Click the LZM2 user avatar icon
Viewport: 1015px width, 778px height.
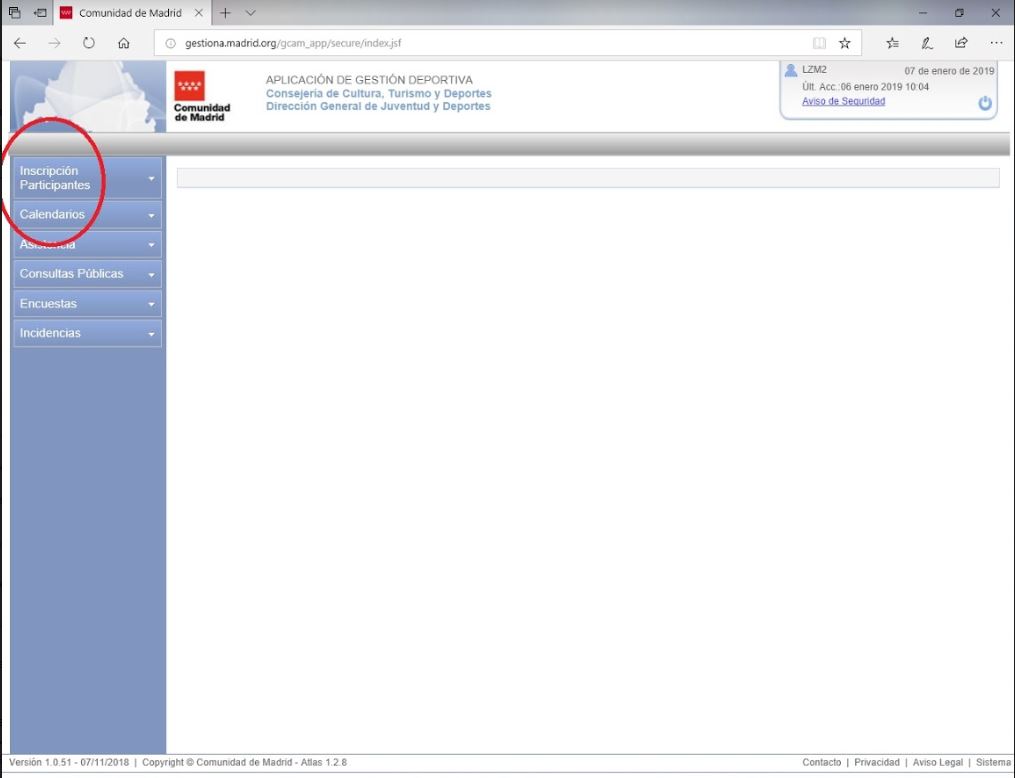pos(790,71)
